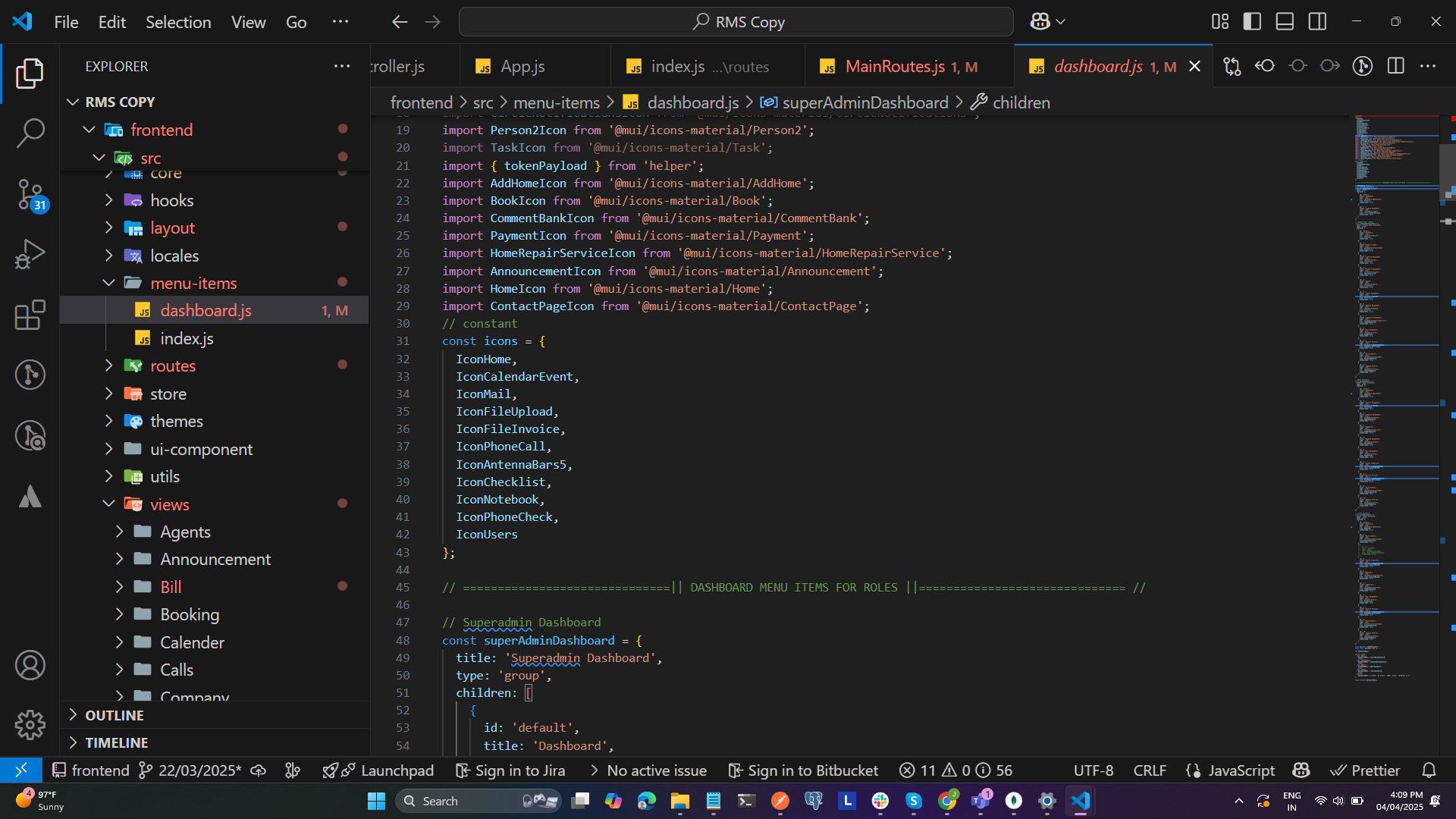The image size is (1456, 819).
Task: Open Source Control view with 31 badge
Action: pos(30,194)
